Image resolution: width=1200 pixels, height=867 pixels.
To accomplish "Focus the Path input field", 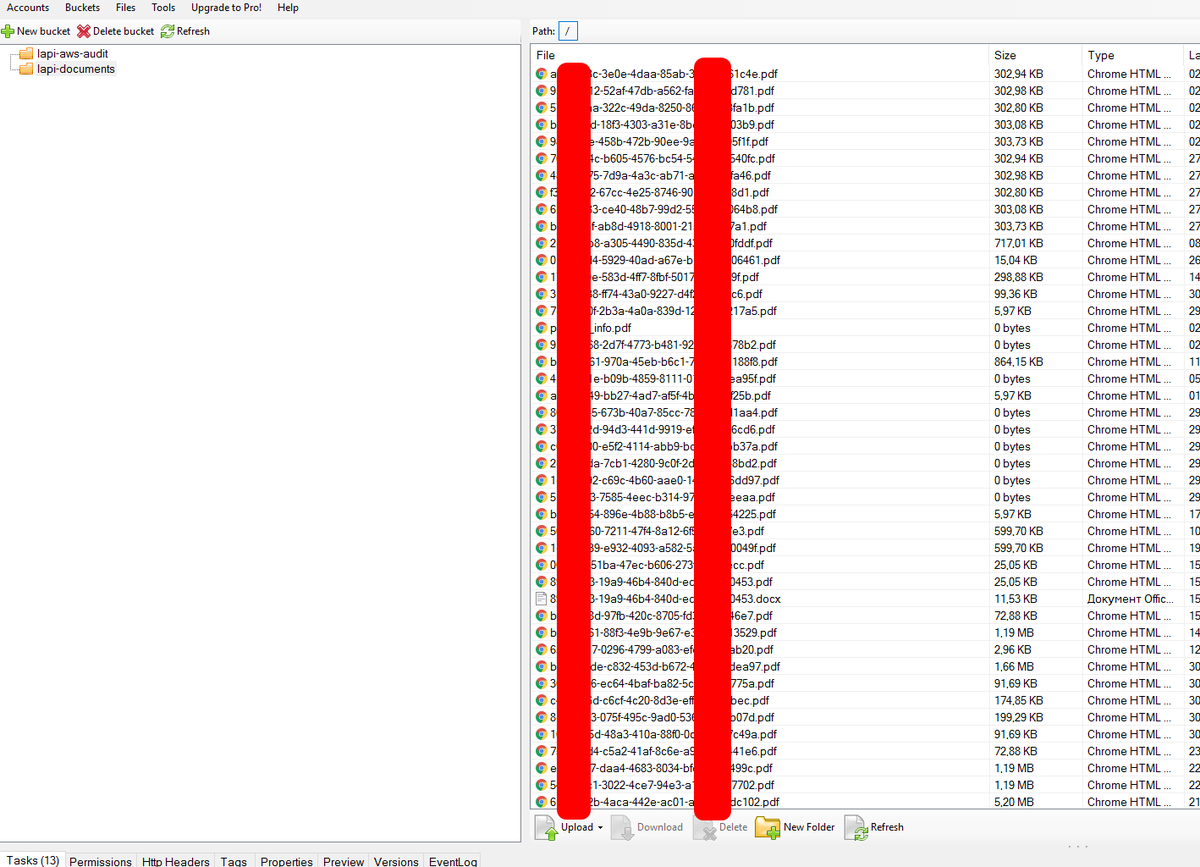I will 568,31.
